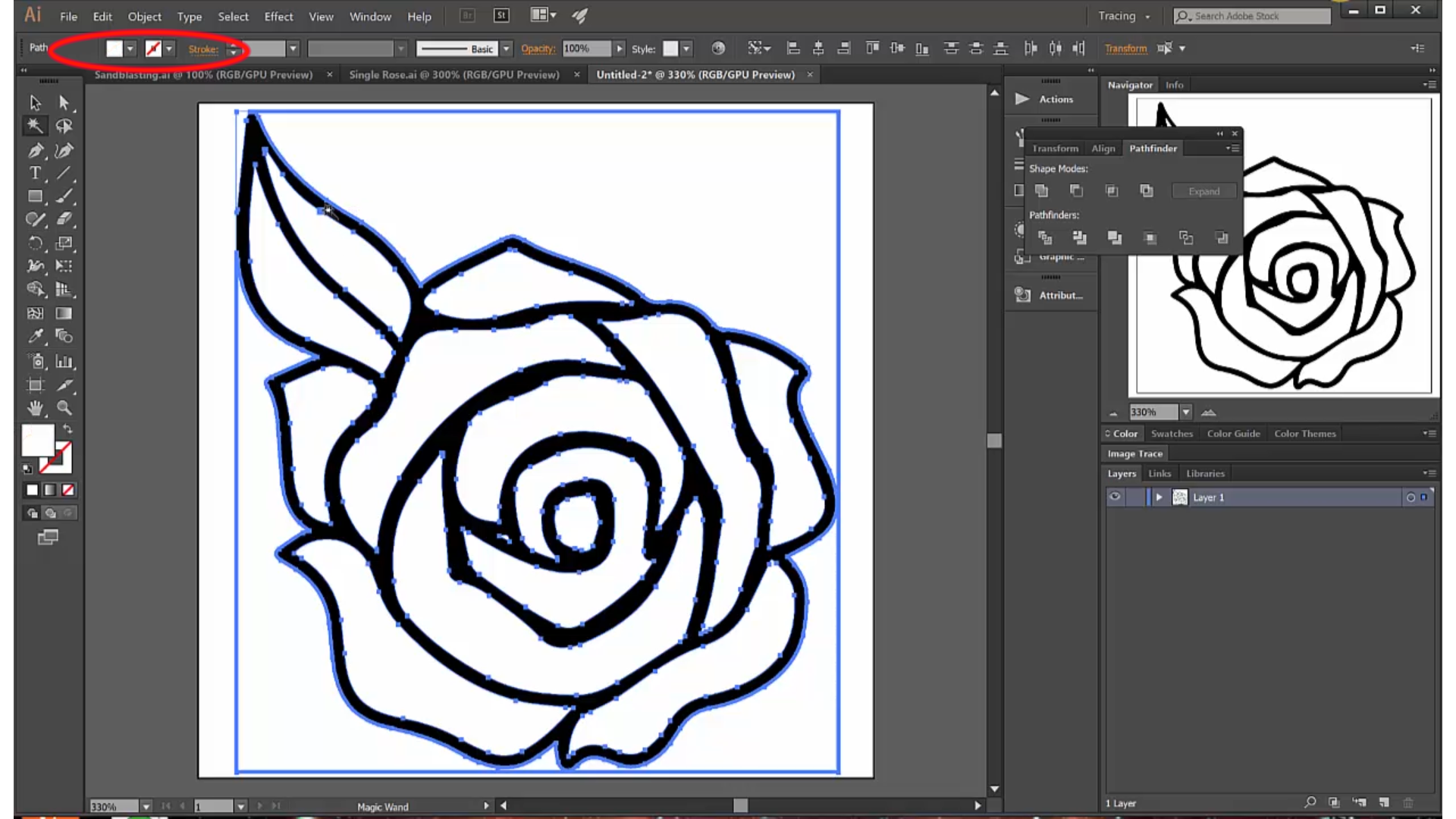This screenshot has height=819, width=1456.
Task: Open fill color dropdown in control bar
Action: (130, 49)
